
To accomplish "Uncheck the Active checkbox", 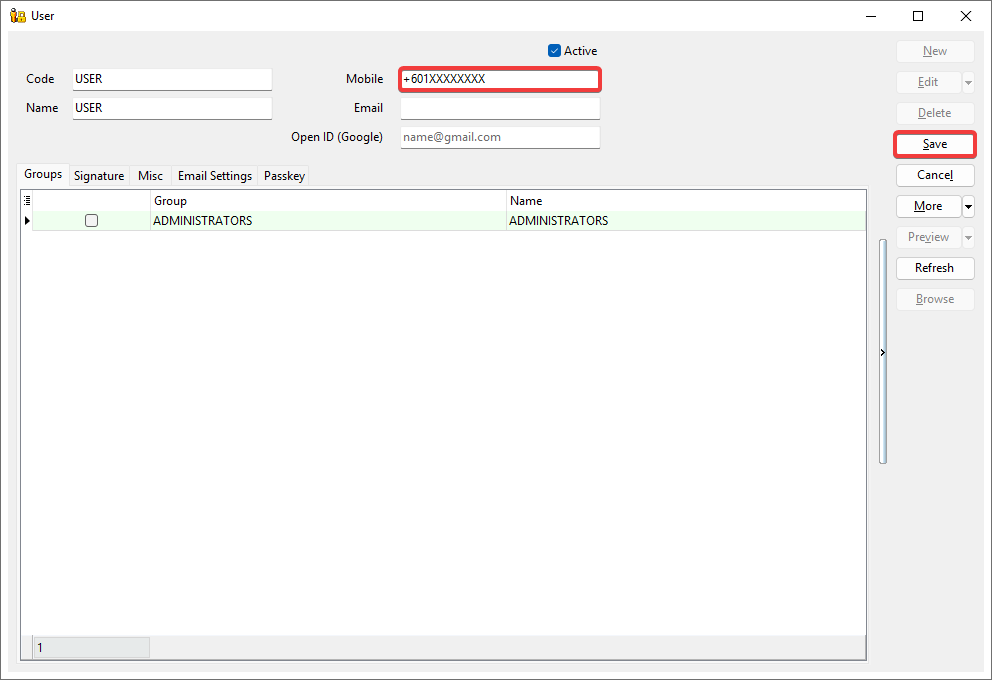I will [555, 51].
